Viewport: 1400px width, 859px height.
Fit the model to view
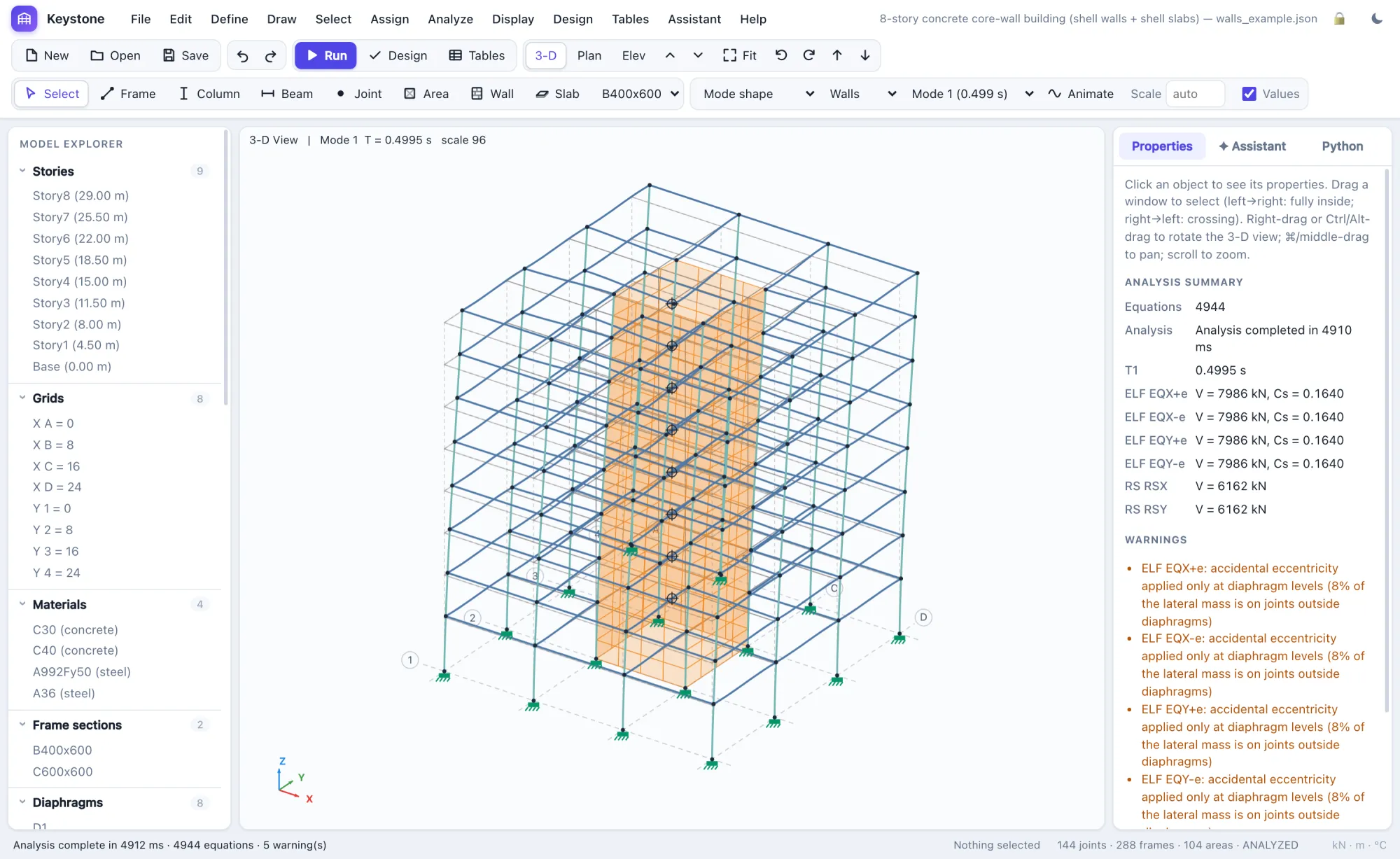pos(740,55)
